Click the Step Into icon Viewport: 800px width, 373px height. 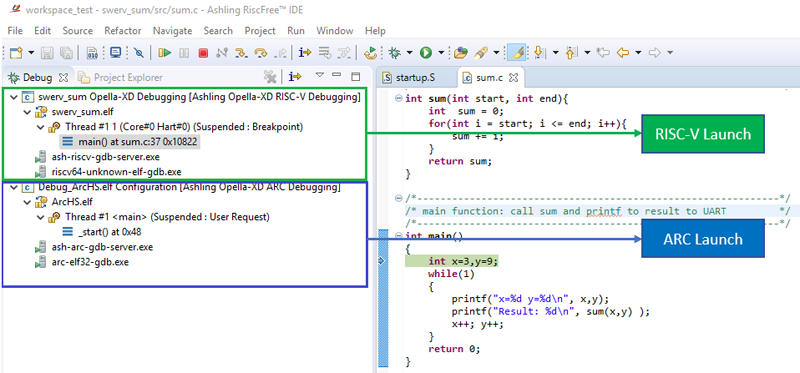[241, 53]
